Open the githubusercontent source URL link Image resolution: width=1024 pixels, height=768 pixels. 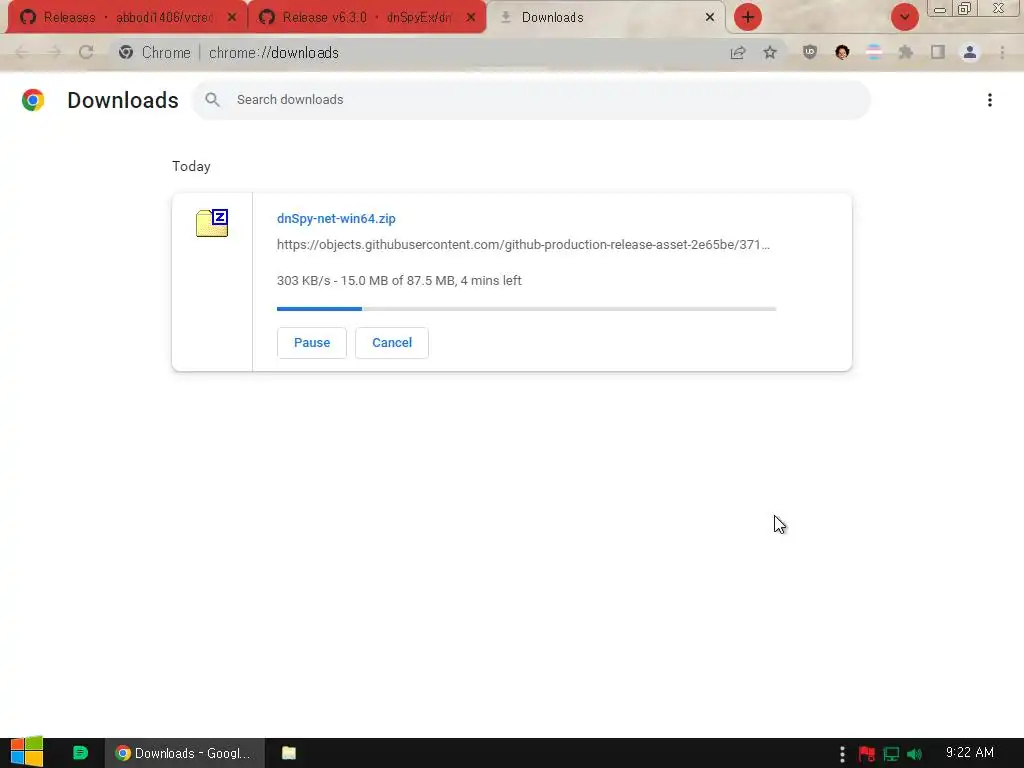(x=523, y=244)
